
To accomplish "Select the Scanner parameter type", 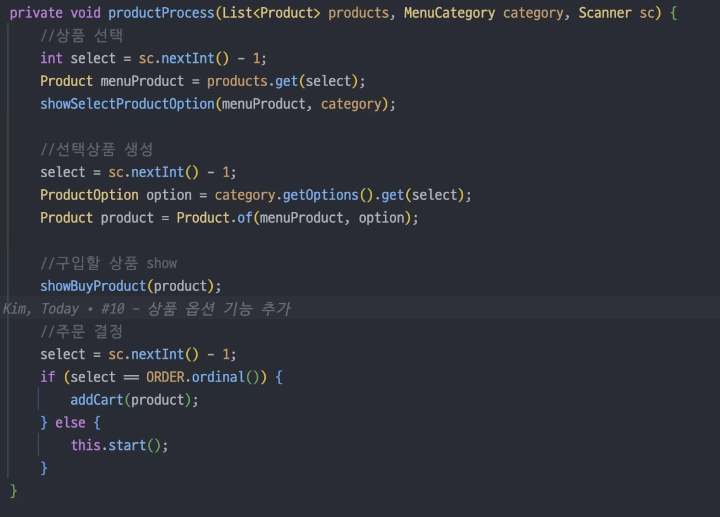I will (x=605, y=13).
